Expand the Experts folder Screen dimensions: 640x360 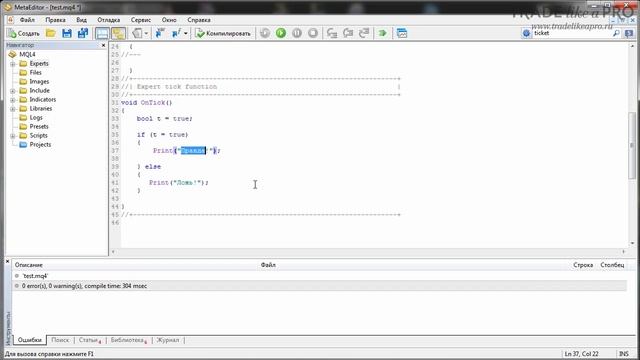tap(13, 64)
